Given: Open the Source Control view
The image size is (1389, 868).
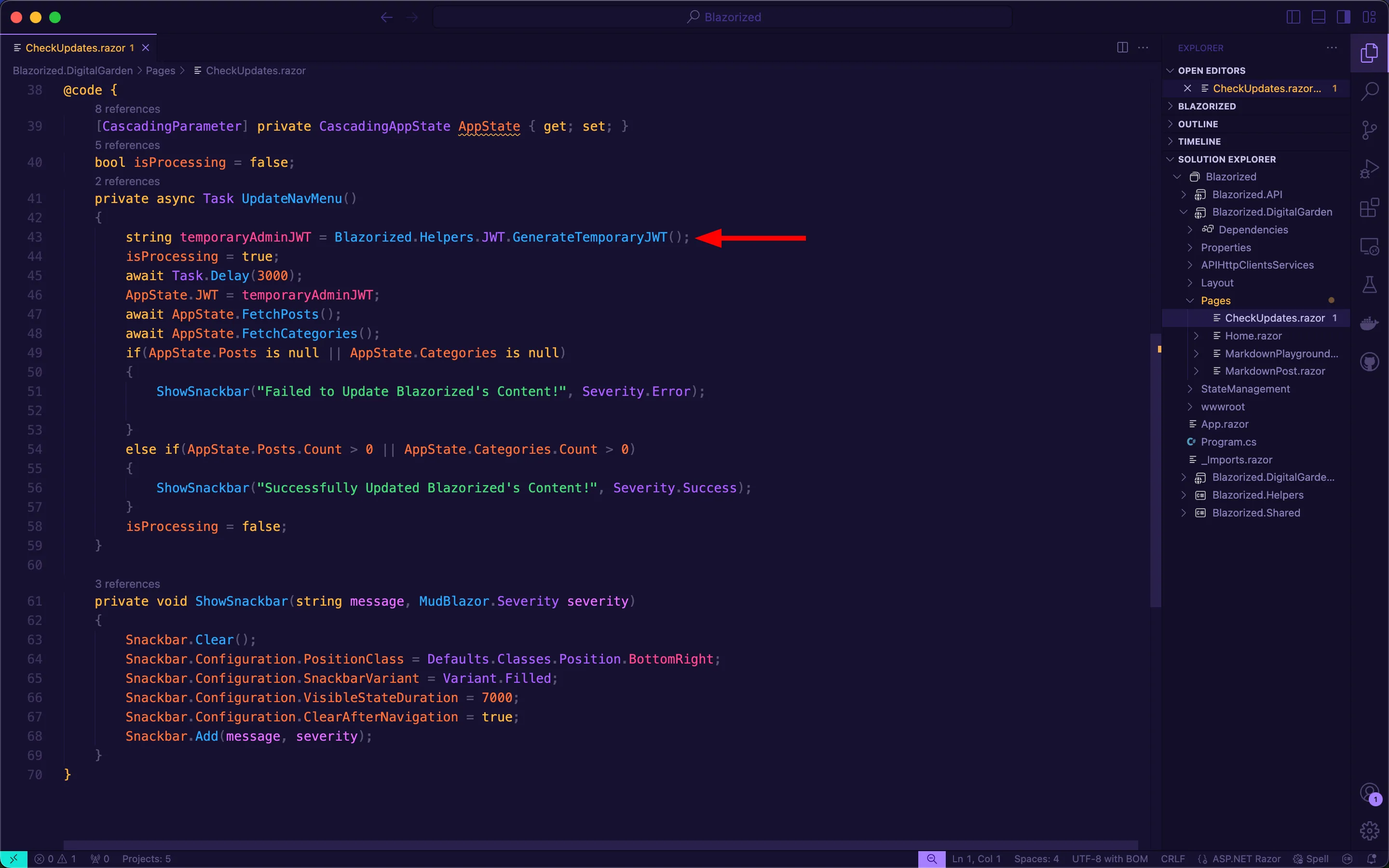Looking at the screenshot, I should 1369,130.
